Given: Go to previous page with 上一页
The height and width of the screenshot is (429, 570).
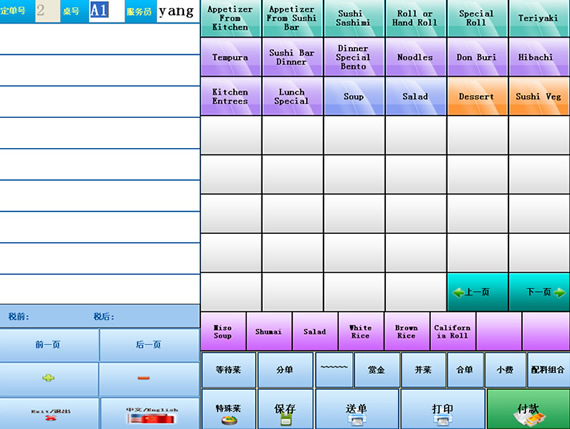Looking at the screenshot, I should (x=477, y=292).
